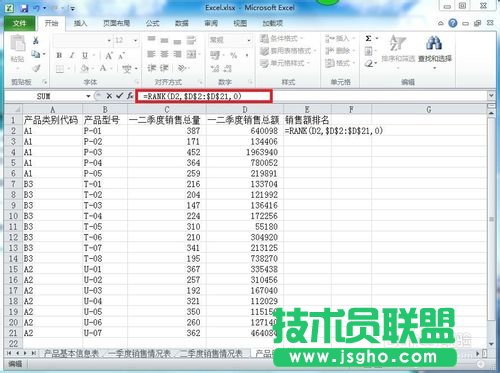Select the 二季度销售情况表 sheet tab

coord(211,354)
